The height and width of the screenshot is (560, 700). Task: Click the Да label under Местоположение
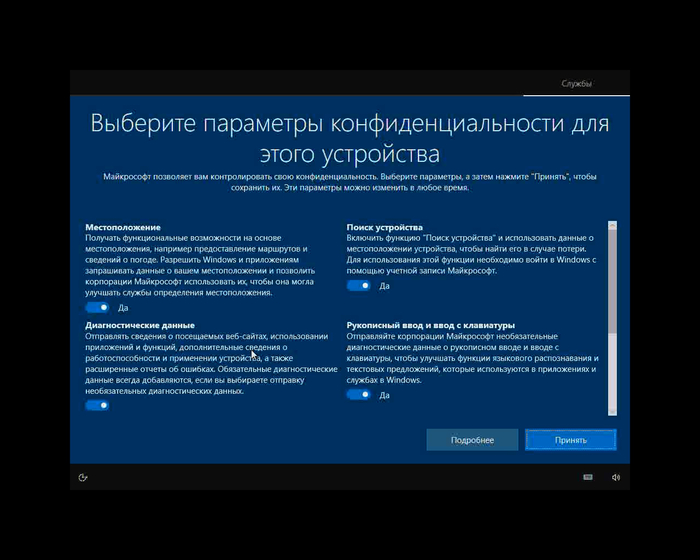click(x=122, y=308)
